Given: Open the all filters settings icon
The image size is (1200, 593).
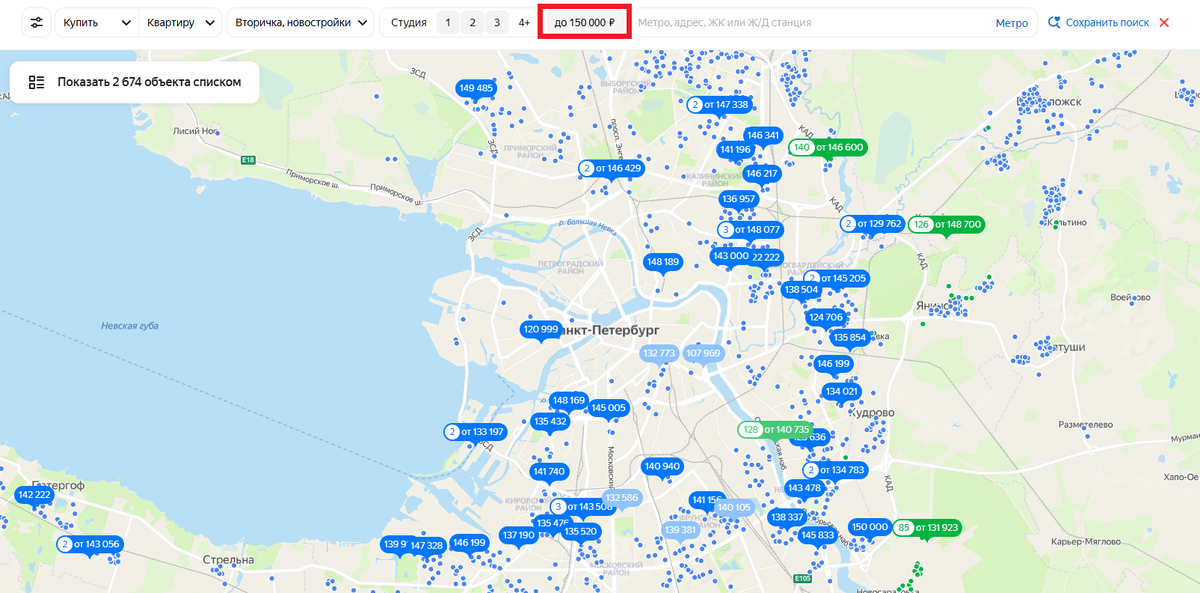Looking at the screenshot, I should (x=36, y=22).
